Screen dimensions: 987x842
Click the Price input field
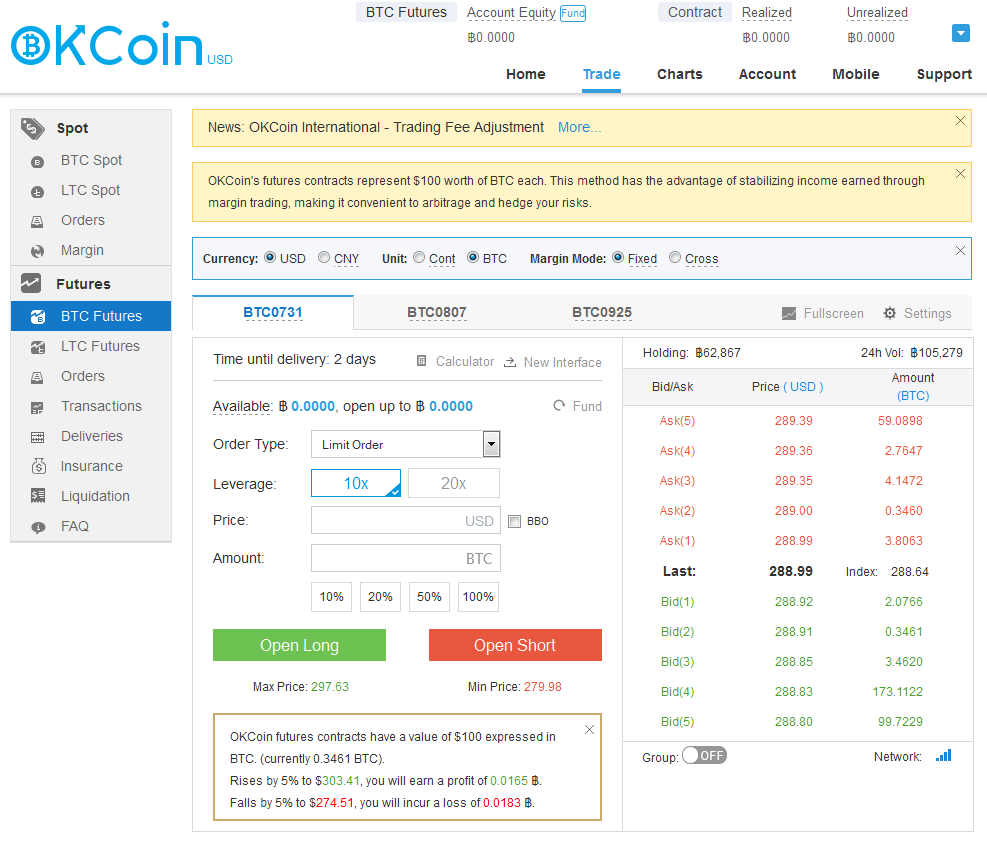tap(406, 520)
